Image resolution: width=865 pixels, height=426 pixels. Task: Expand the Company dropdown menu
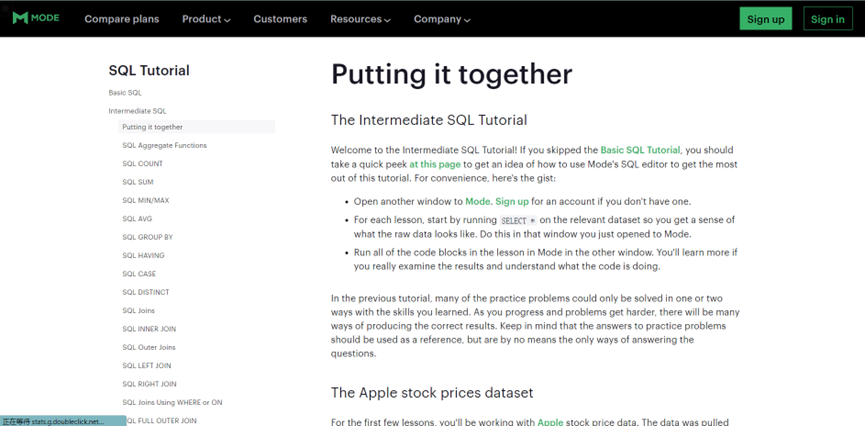tap(442, 19)
